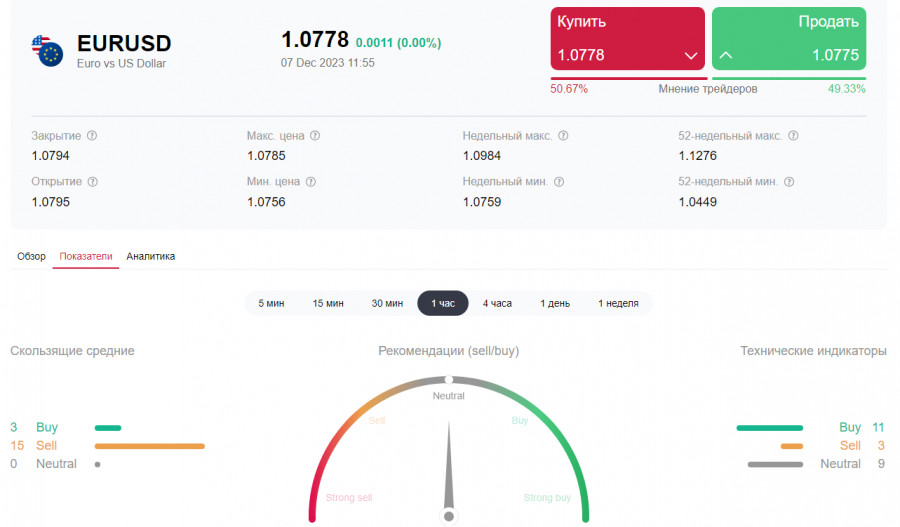Click help icon next to 52-недельный мин.
Screen dimensions: 900x527
coord(789,181)
